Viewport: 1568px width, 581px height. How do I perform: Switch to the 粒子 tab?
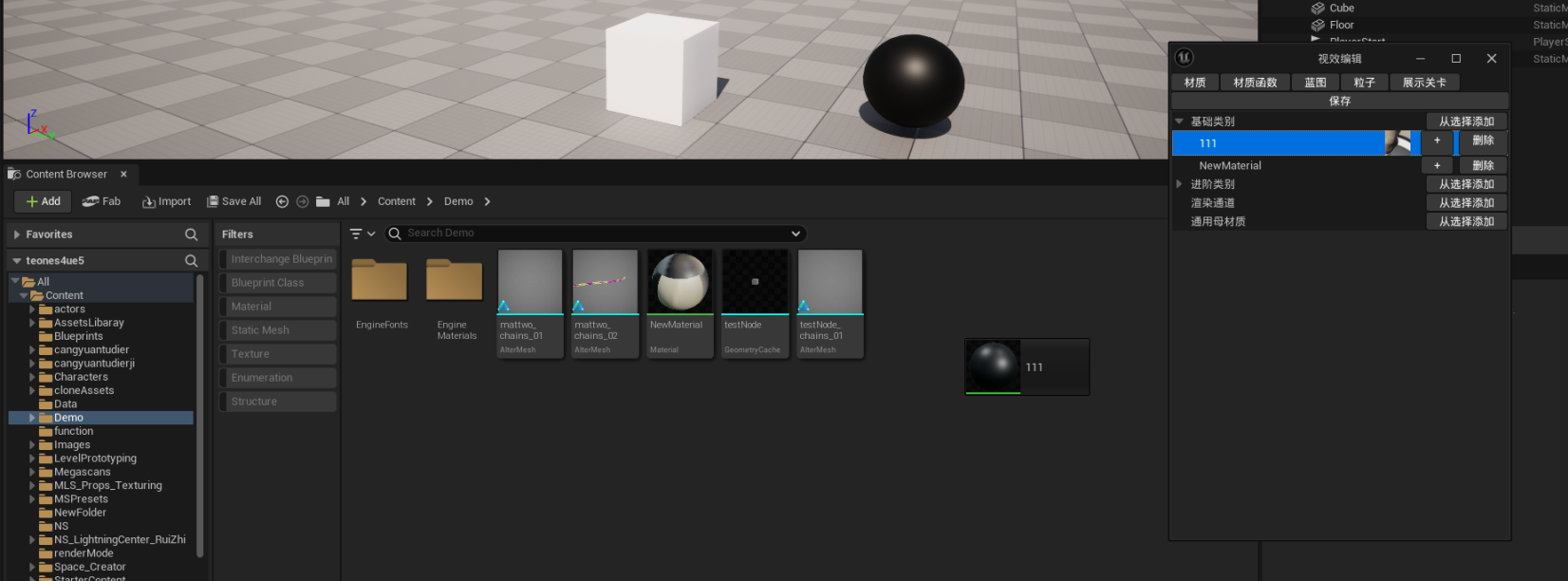pyautogui.click(x=1364, y=83)
